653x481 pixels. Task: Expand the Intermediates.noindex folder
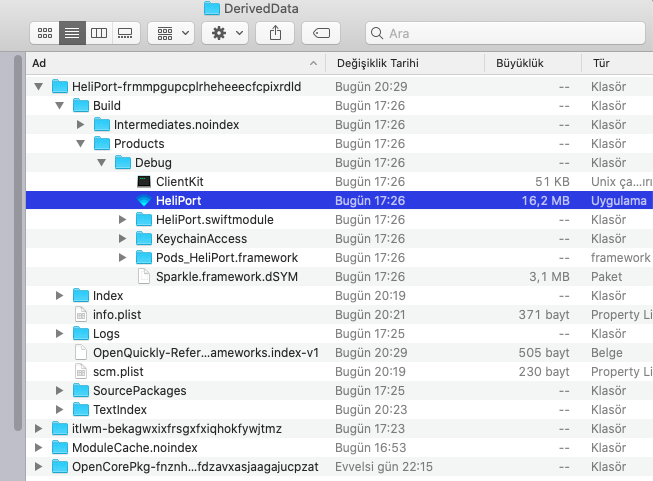81,125
